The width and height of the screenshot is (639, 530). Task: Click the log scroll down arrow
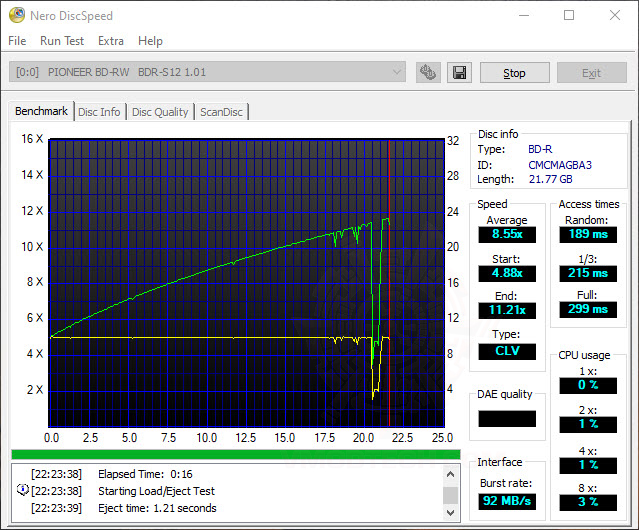(450, 512)
